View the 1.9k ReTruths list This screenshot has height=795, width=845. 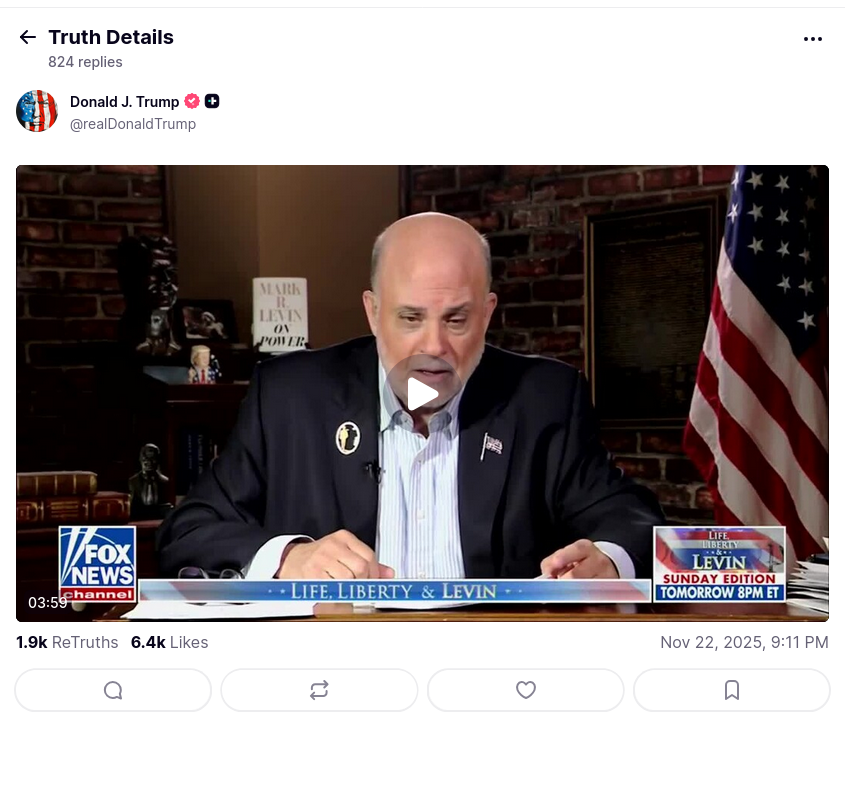point(67,642)
